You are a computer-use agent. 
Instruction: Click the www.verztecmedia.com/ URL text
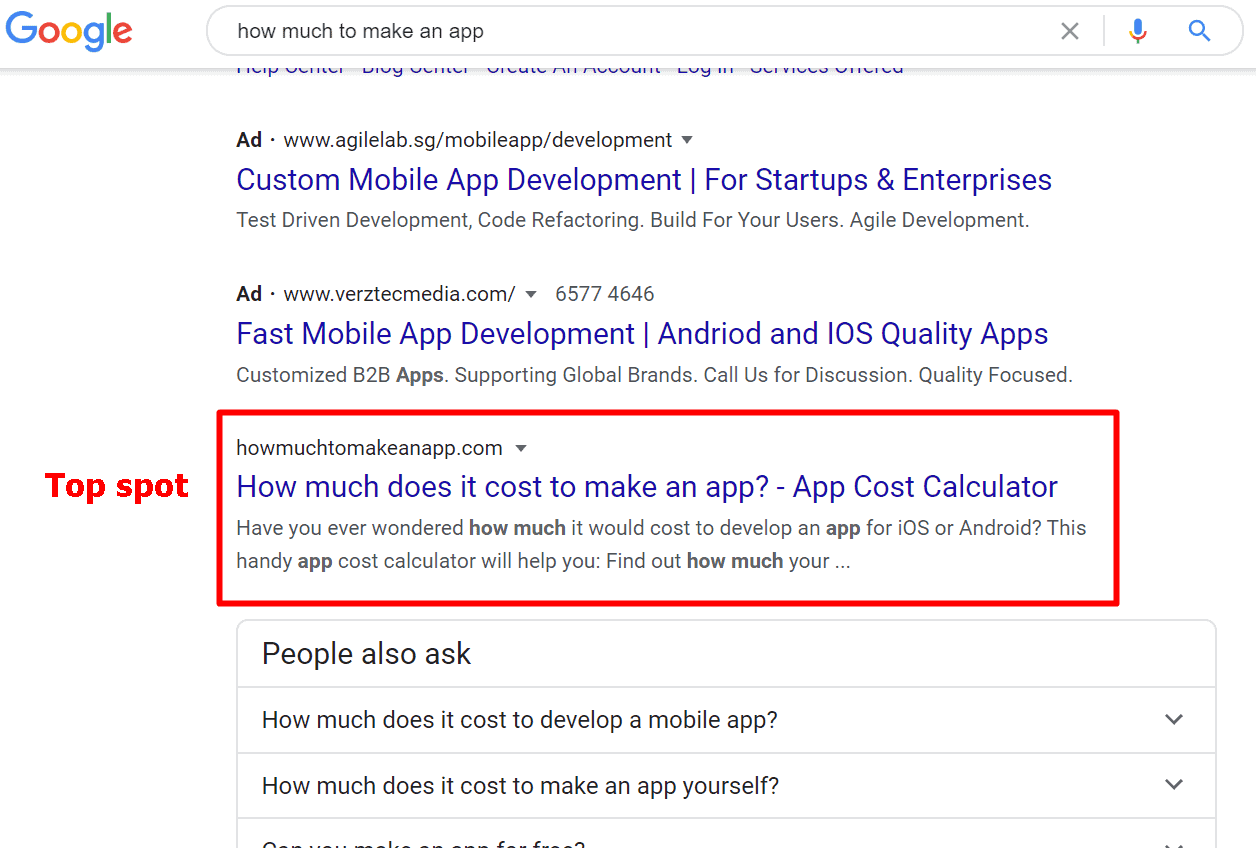tap(399, 294)
